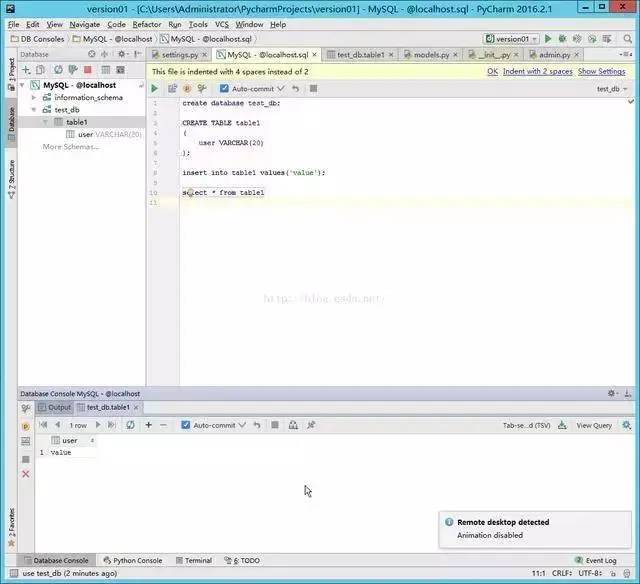Screen dimensions: 640x584
Task: Click Database panel settings gear icon
Action: 122,54
